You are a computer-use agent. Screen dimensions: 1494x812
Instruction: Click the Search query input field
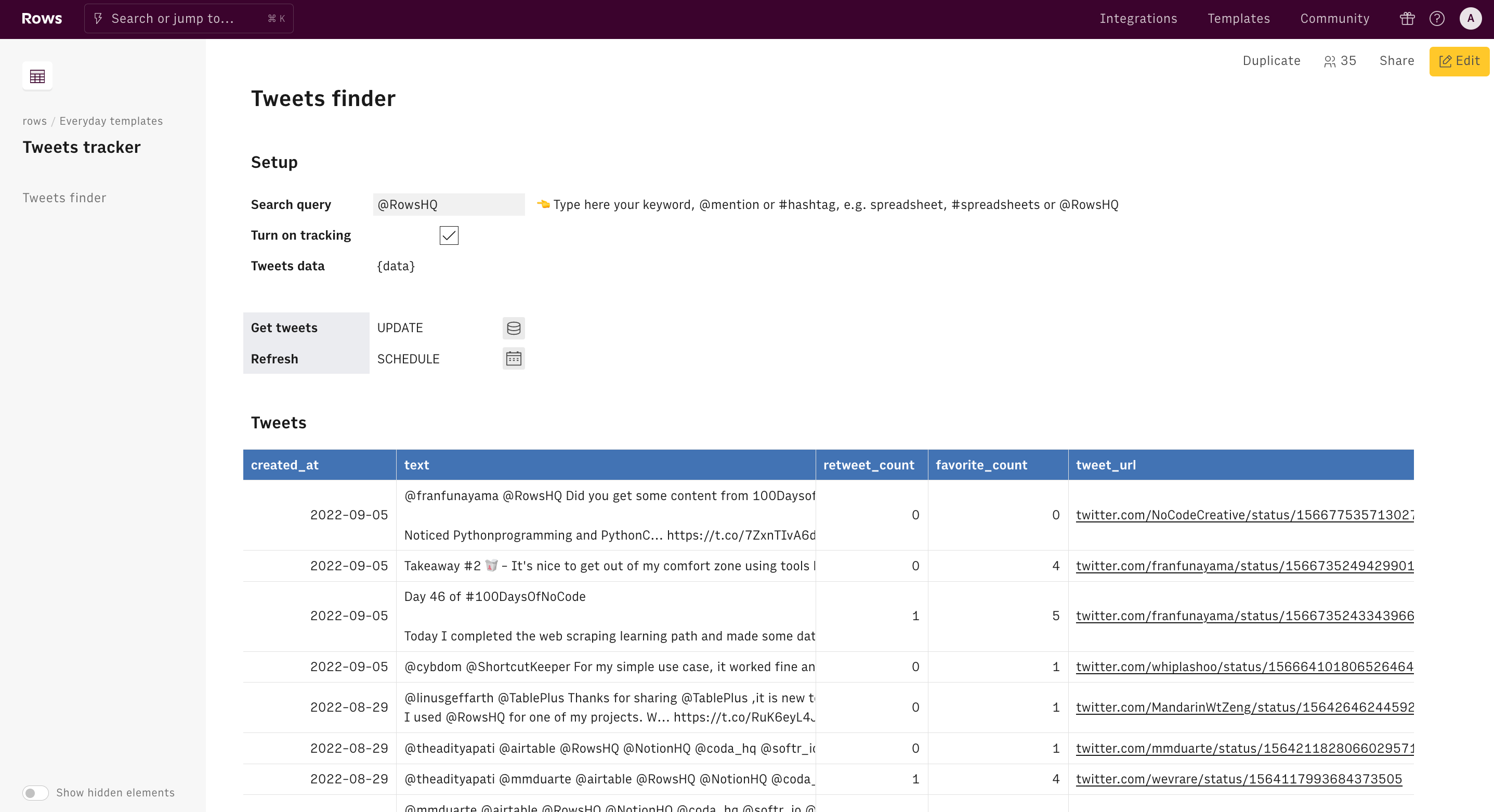coord(448,205)
